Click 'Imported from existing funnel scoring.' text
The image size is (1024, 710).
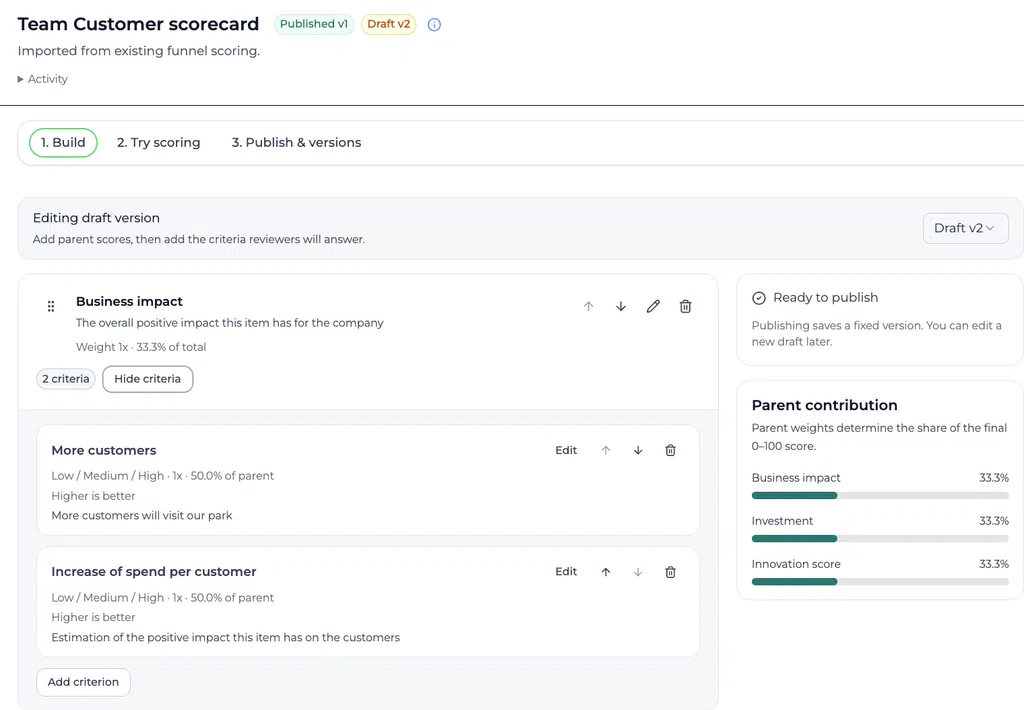[x=138, y=51]
